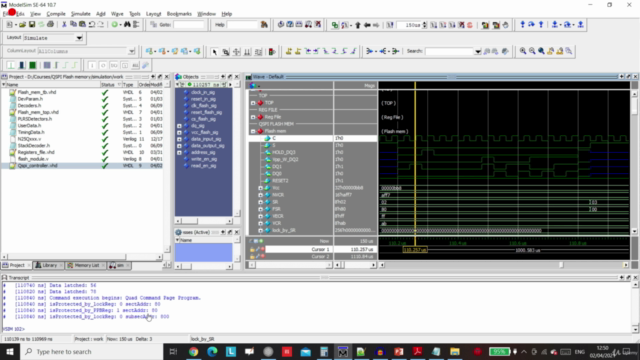Viewport: 640px width, 360px height.
Task: Open the Simulate menu
Action: 80,14
